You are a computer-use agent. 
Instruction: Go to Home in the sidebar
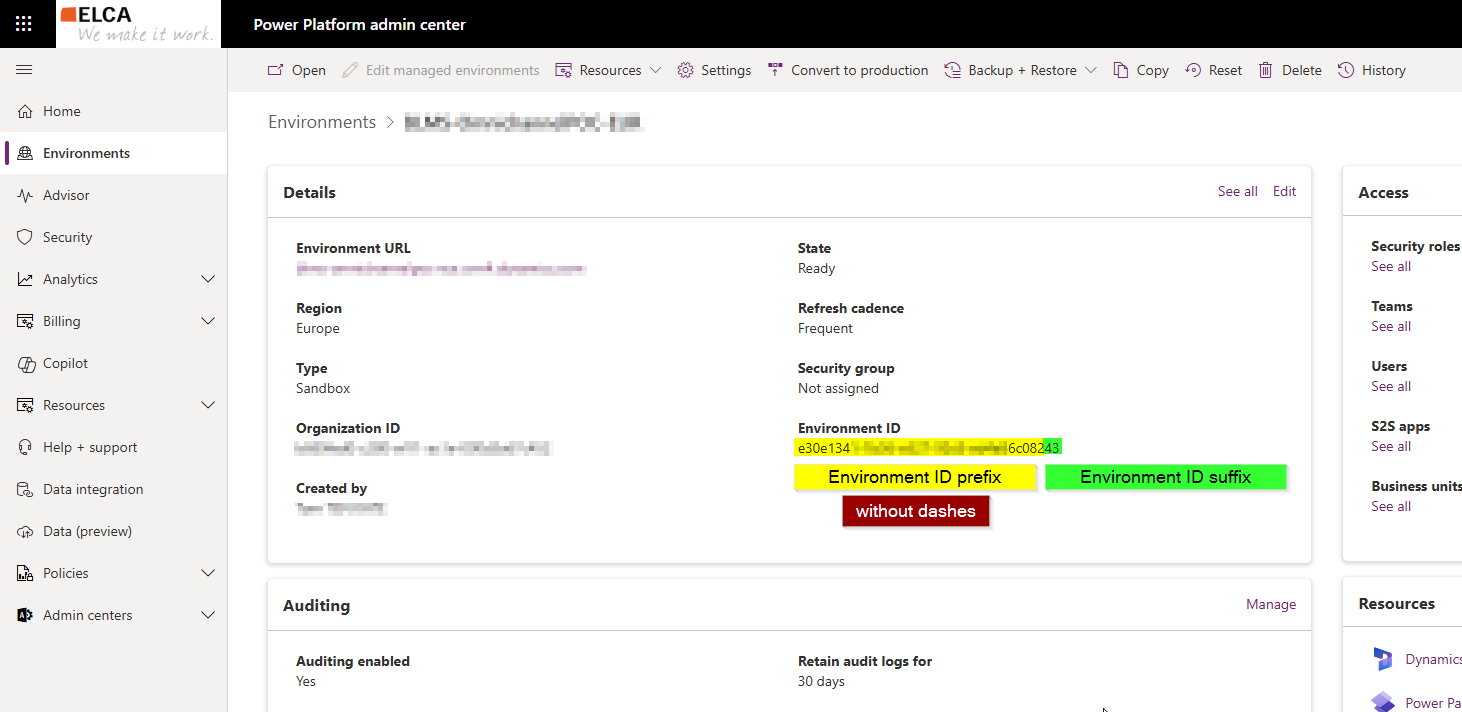(114, 111)
